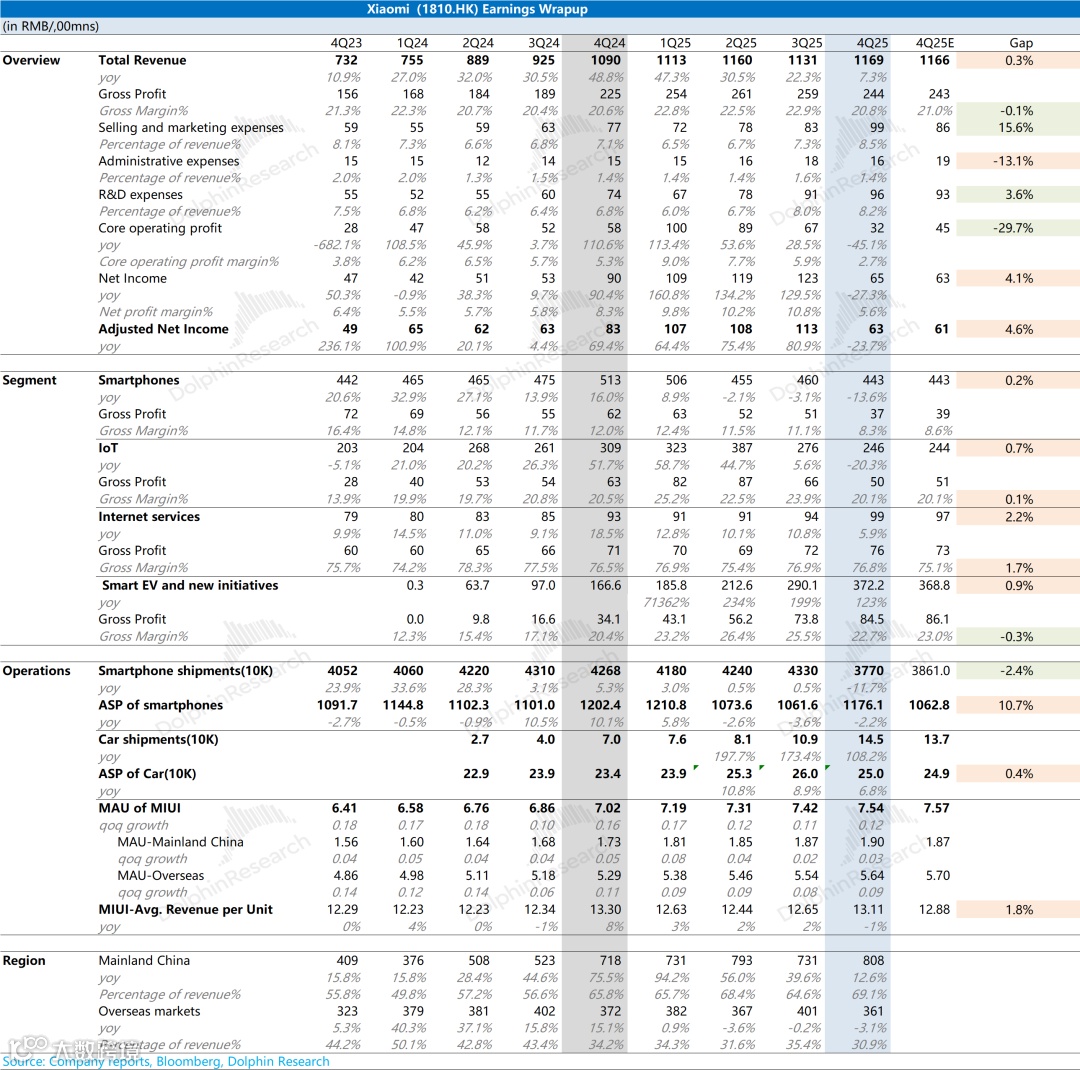Click the 1Q24 column header

click(x=412, y=43)
